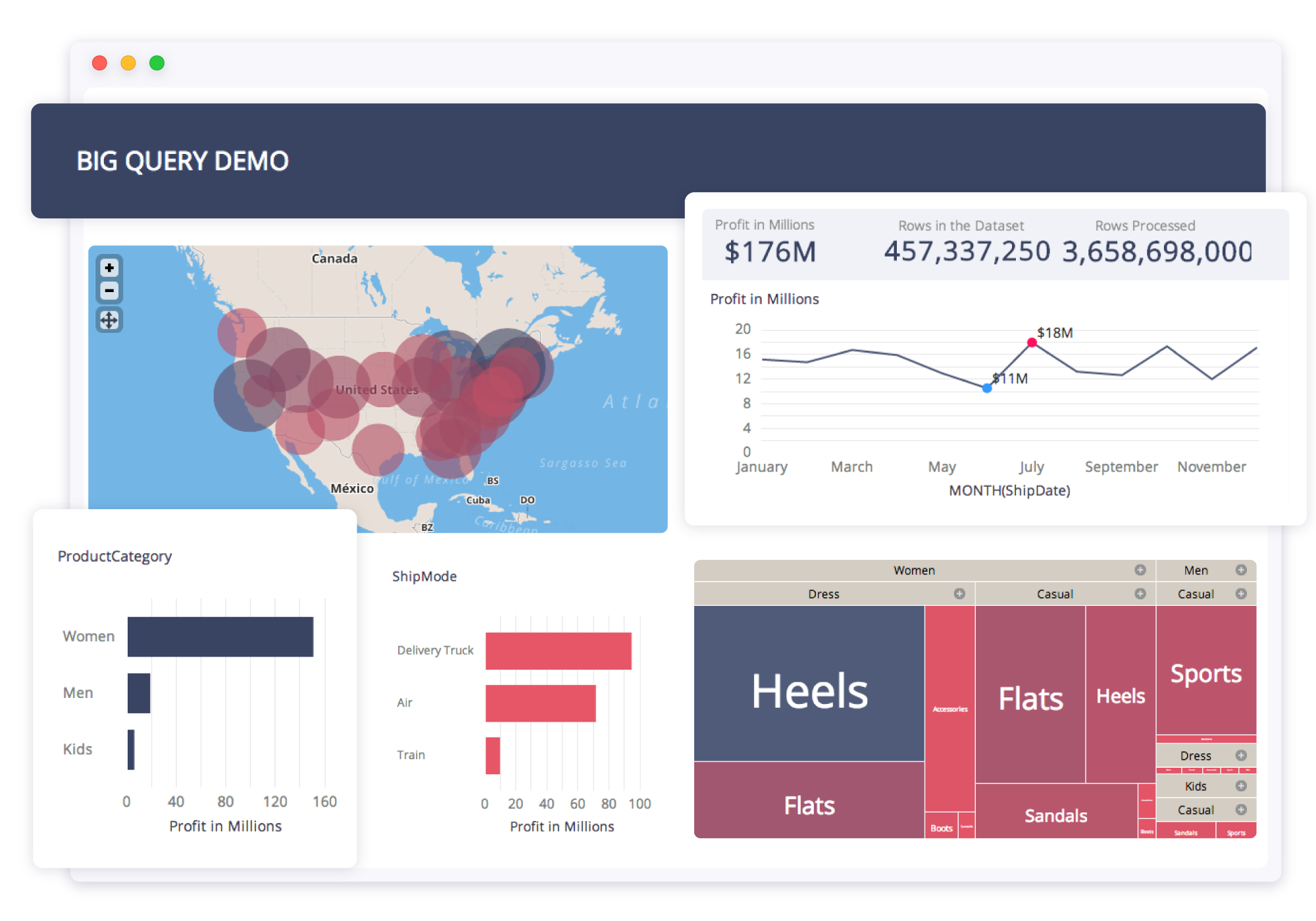Select the map pan control
Image resolution: width=1316 pixels, height=921 pixels.
109,320
